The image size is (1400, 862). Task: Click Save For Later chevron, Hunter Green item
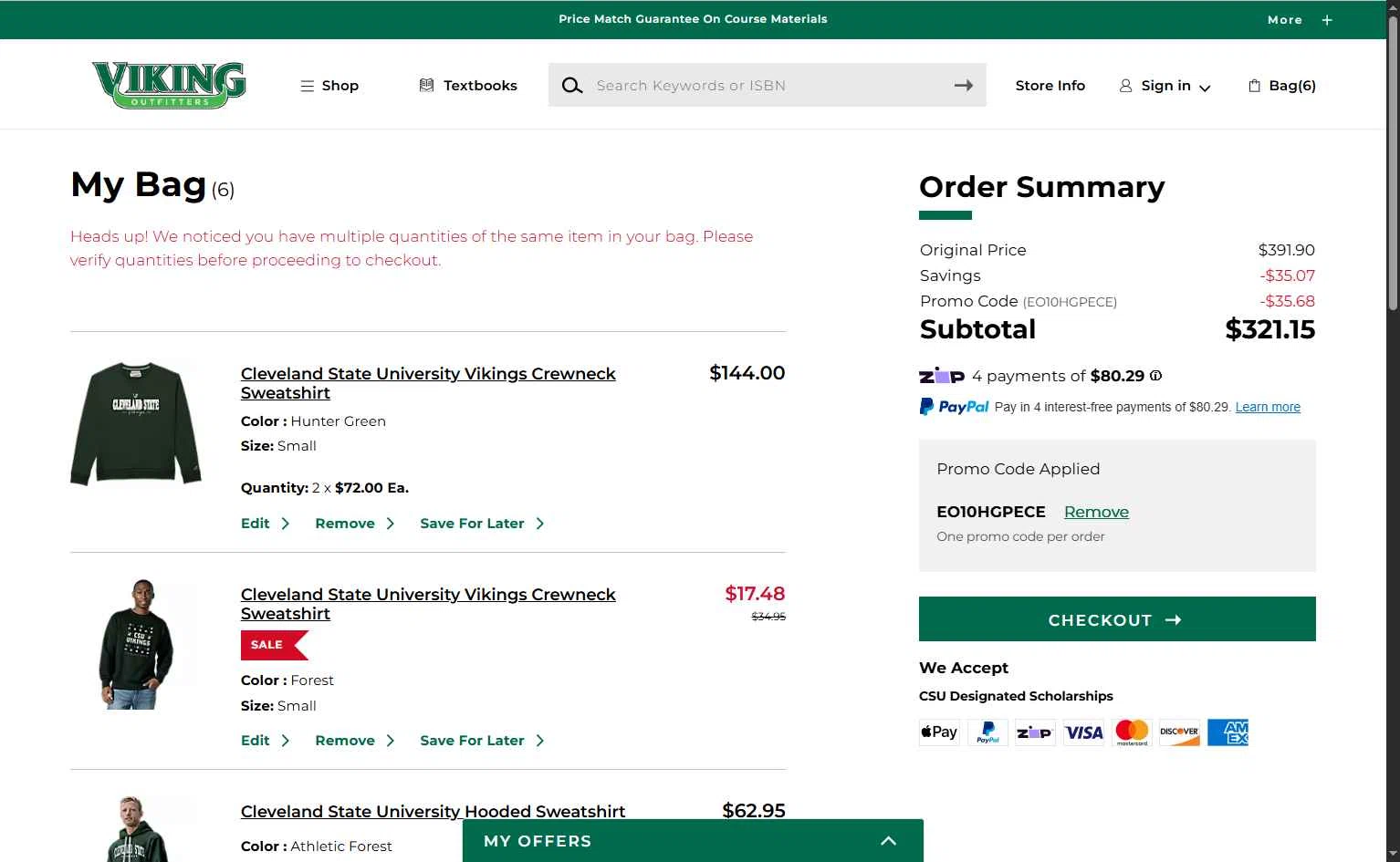click(540, 524)
